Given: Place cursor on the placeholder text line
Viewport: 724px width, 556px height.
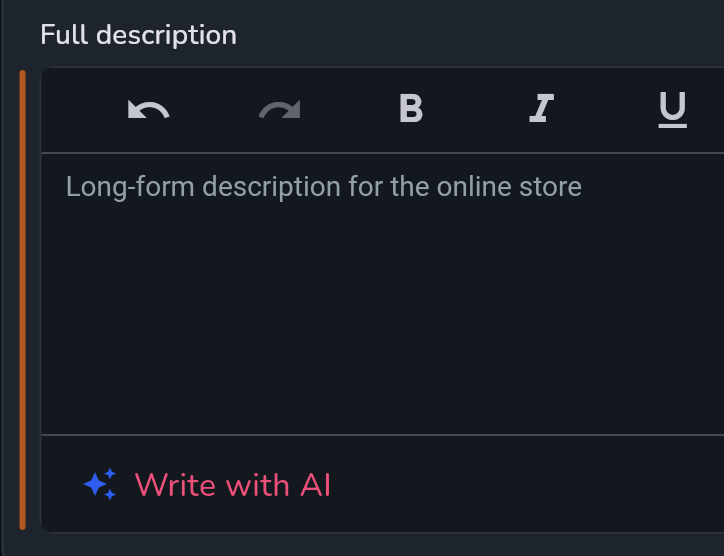Looking at the screenshot, I should [x=324, y=187].
